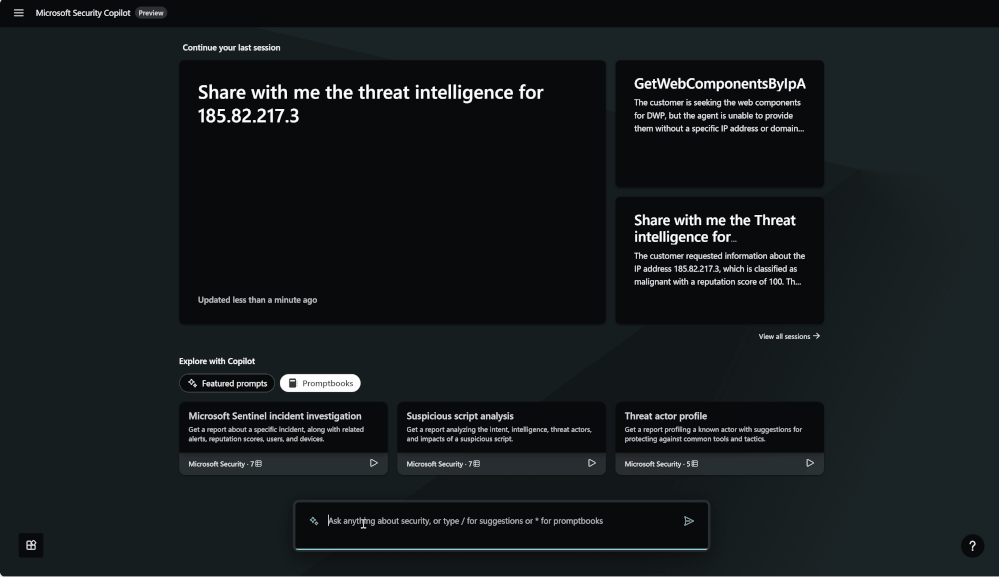Open the help question mark button
Screen dimensions: 999x577
972,546
